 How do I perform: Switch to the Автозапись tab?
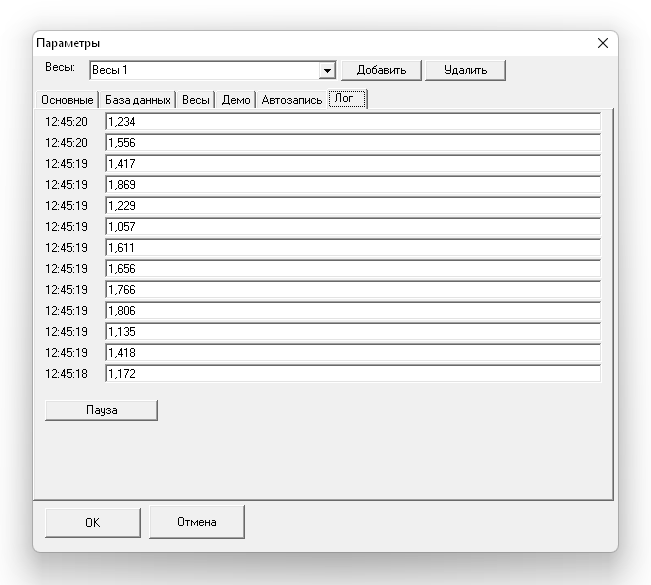click(x=292, y=100)
